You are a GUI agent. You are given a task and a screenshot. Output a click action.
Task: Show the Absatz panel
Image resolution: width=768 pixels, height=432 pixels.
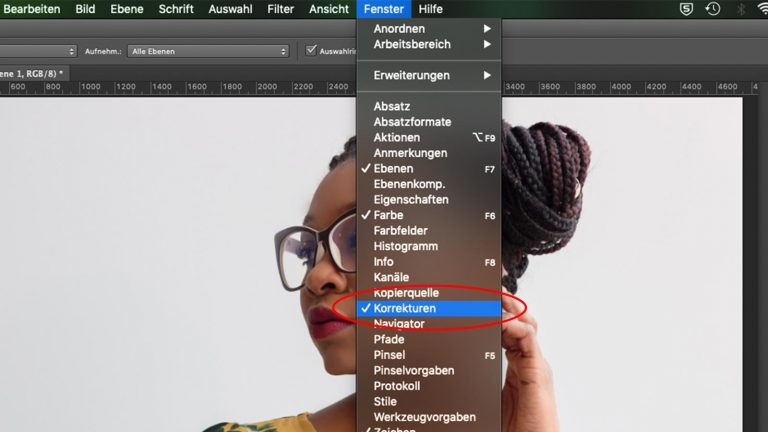coord(429,106)
